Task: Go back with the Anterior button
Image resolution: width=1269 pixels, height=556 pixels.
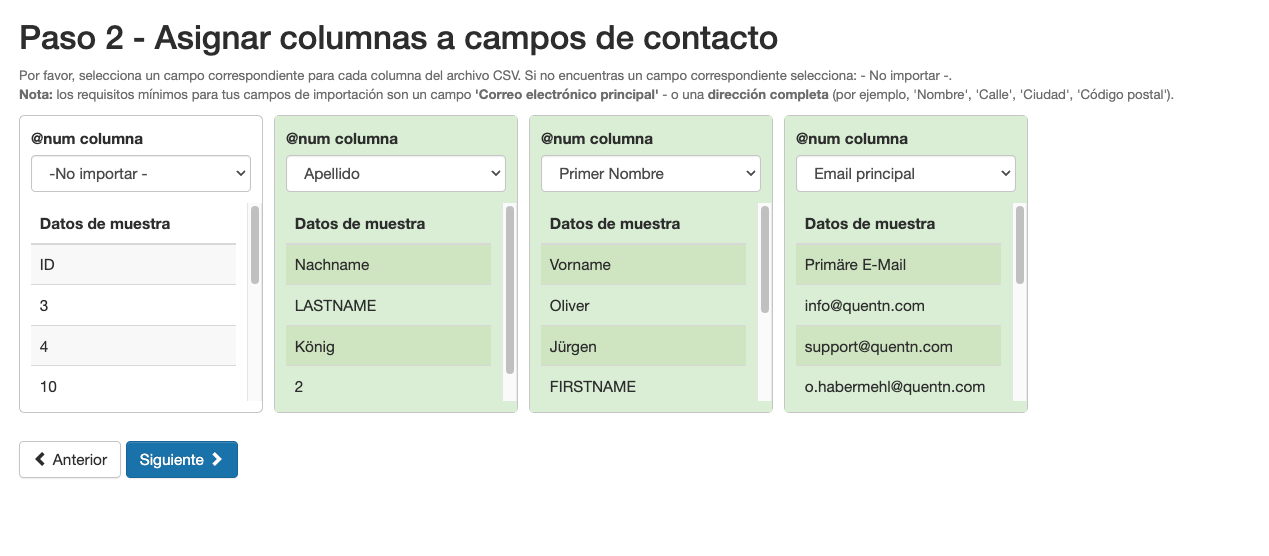Action: [x=70, y=460]
